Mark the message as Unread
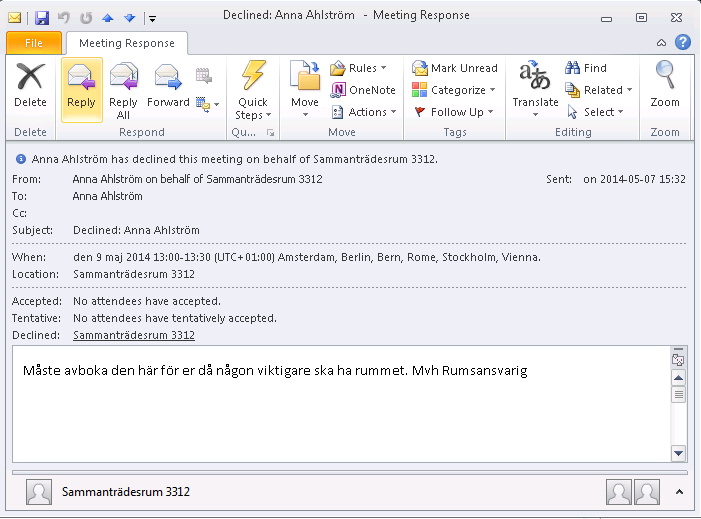Screen dimensions: 701x519 click(455, 68)
